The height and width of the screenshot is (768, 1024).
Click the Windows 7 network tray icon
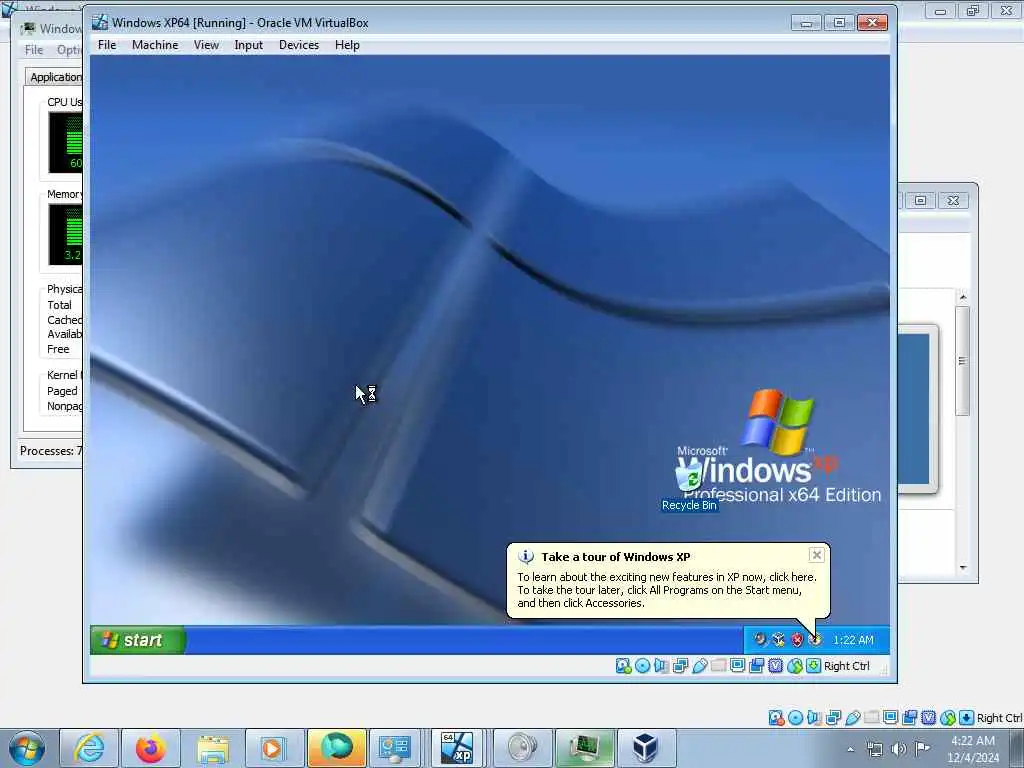(x=874, y=749)
